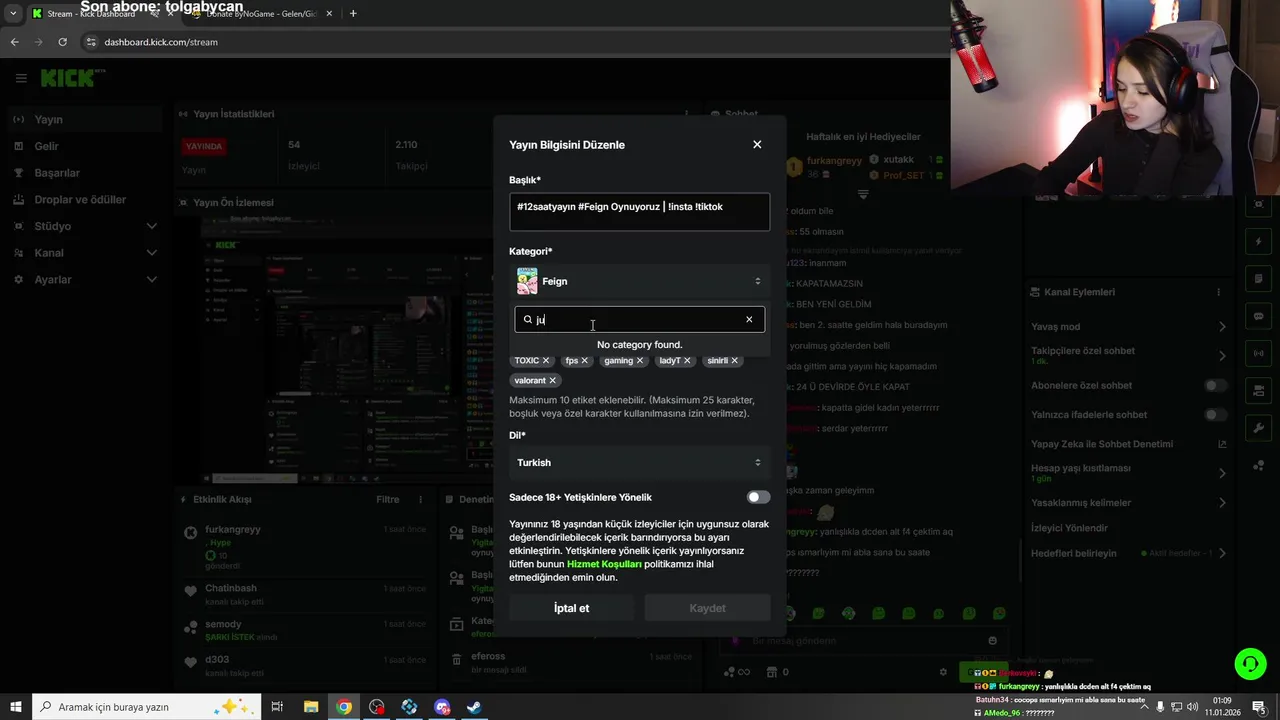Toggle Sadece 18+ Yetişkinlere Yönelik switch

(x=759, y=497)
